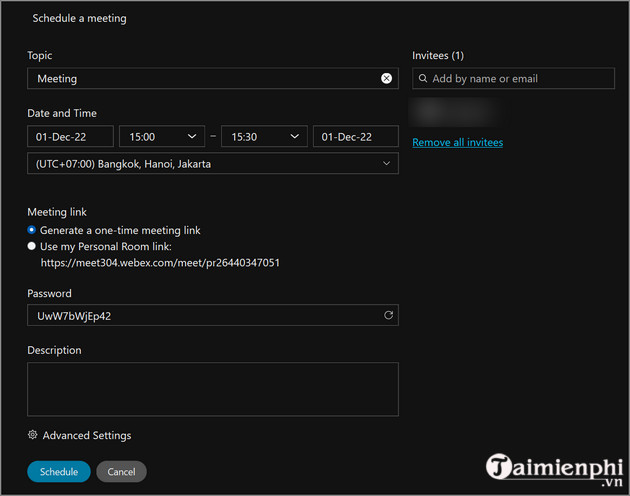
Task: Open the 15:30 end time dropdown
Action: coord(263,137)
